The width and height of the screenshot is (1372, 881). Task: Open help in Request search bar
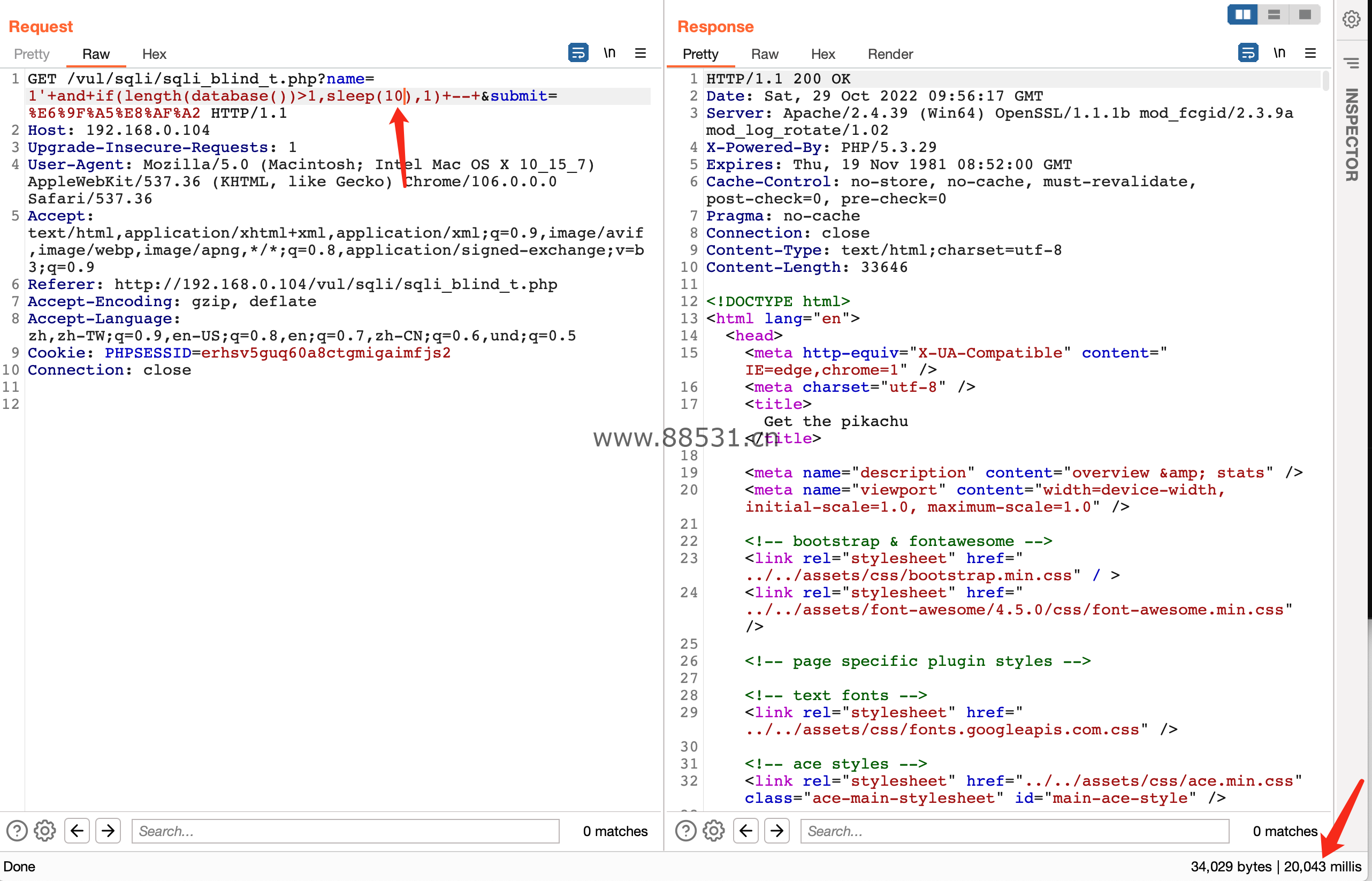pyautogui.click(x=17, y=831)
